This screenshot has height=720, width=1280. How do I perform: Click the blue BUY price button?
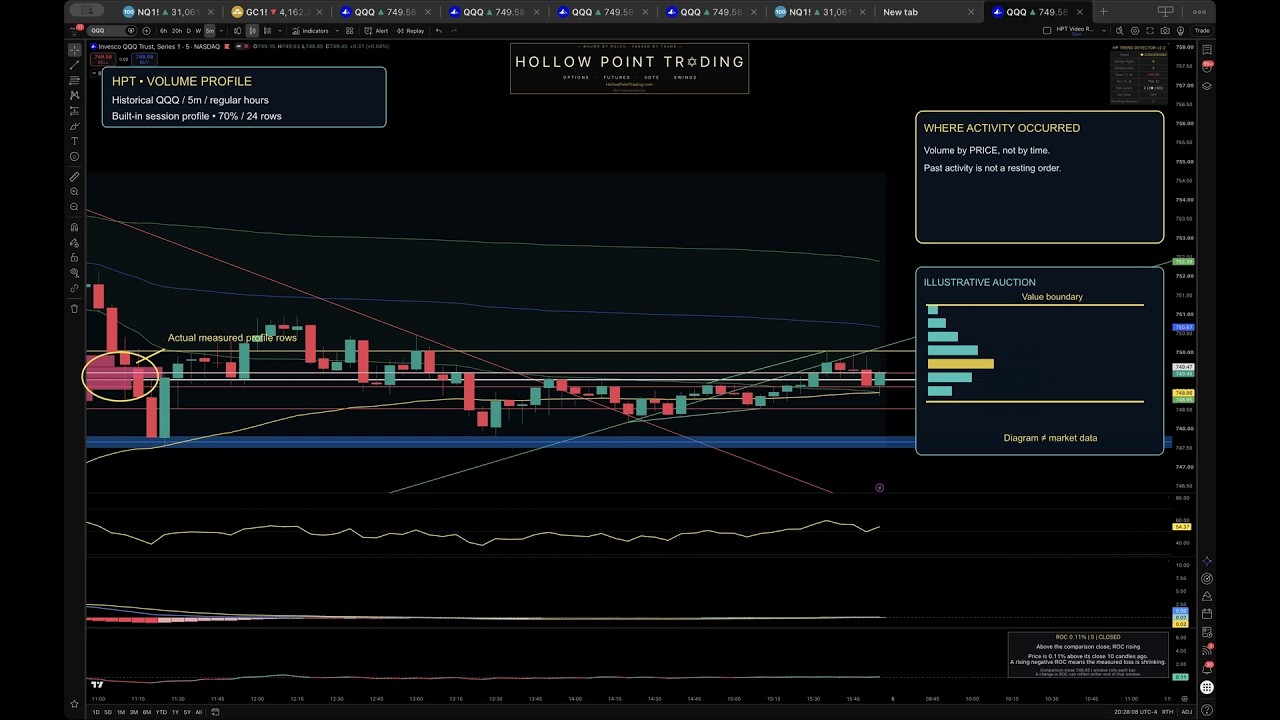(x=144, y=59)
